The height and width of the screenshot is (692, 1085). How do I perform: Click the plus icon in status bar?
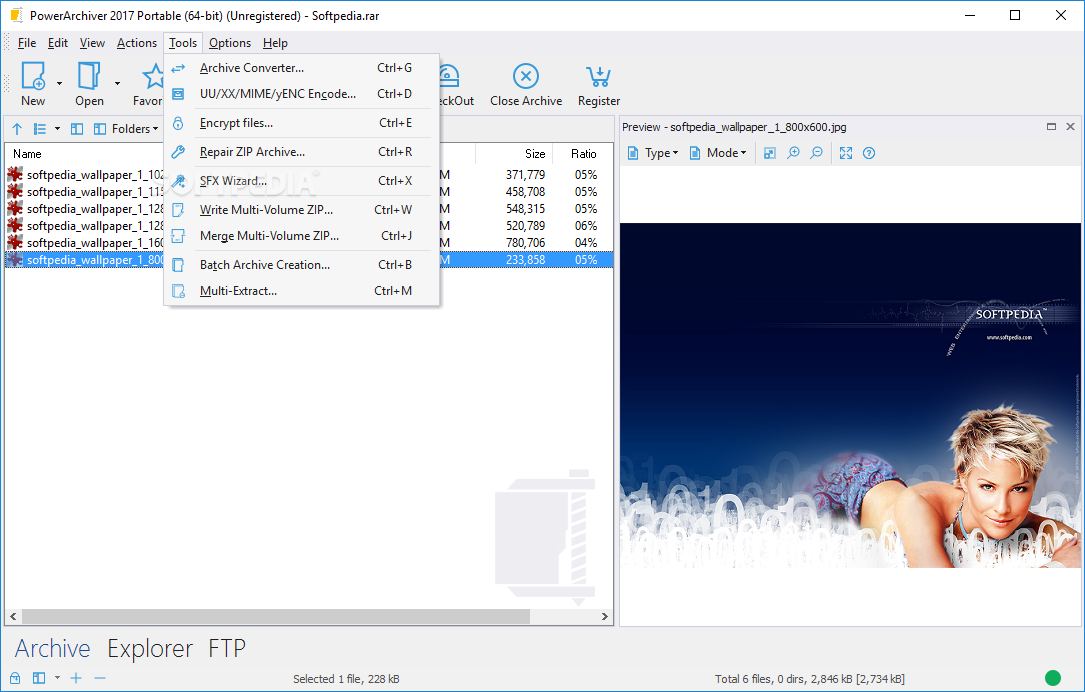[76, 678]
